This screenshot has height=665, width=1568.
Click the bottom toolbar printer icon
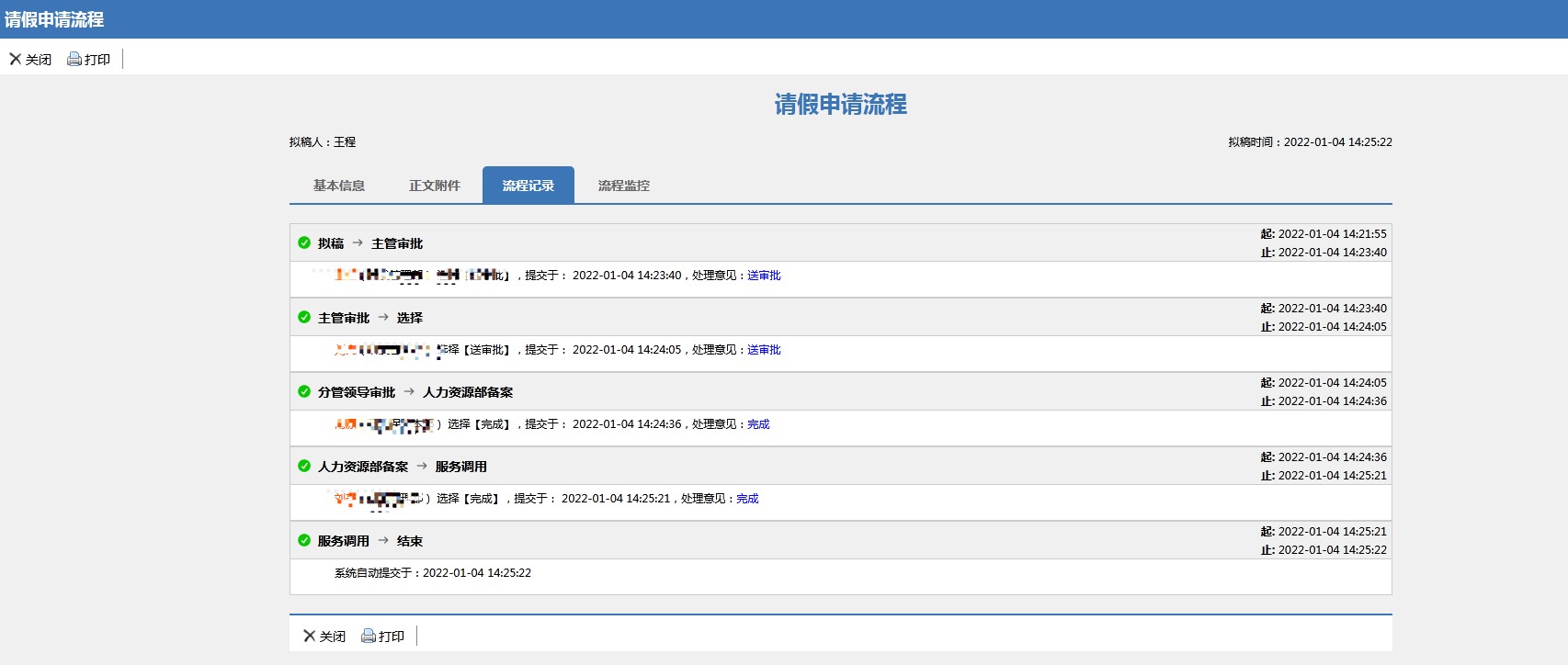[x=369, y=636]
